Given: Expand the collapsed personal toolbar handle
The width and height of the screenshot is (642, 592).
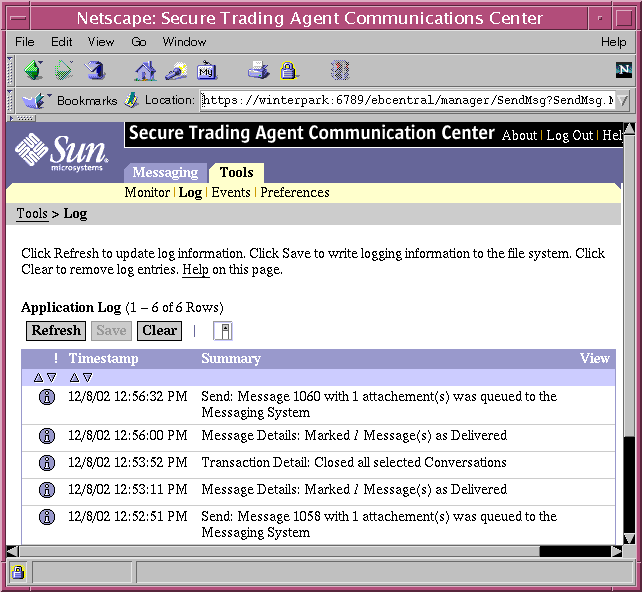Looking at the screenshot, I should pos(22,118).
